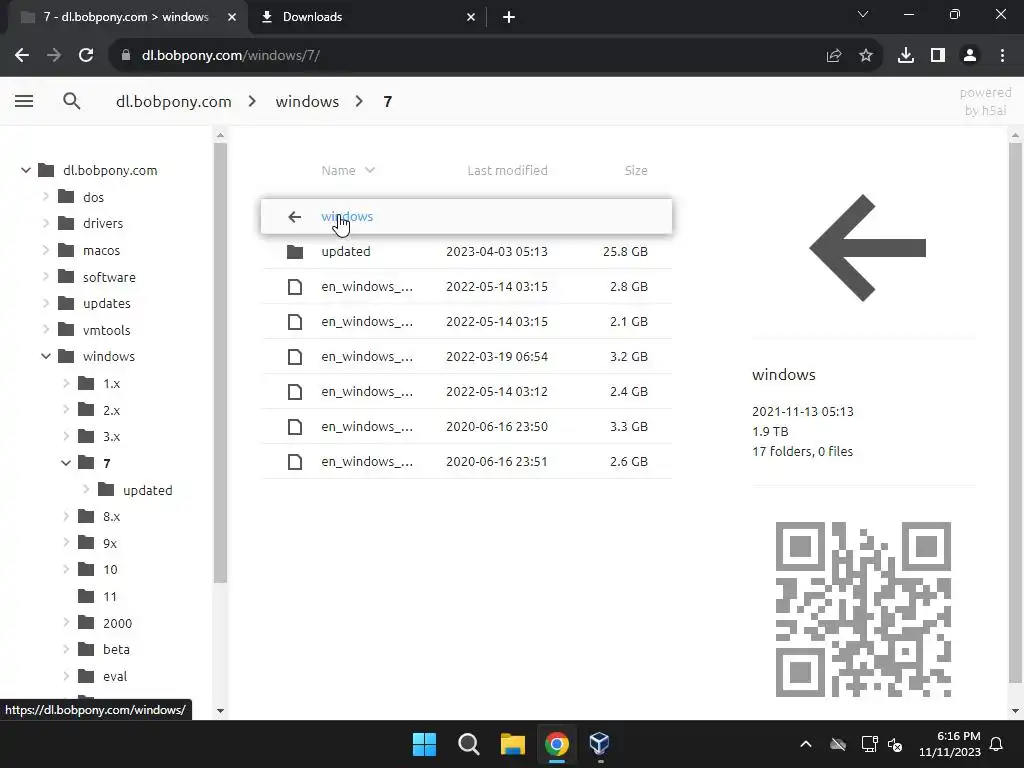Expand the drivers folder in tree

point(46,223)
